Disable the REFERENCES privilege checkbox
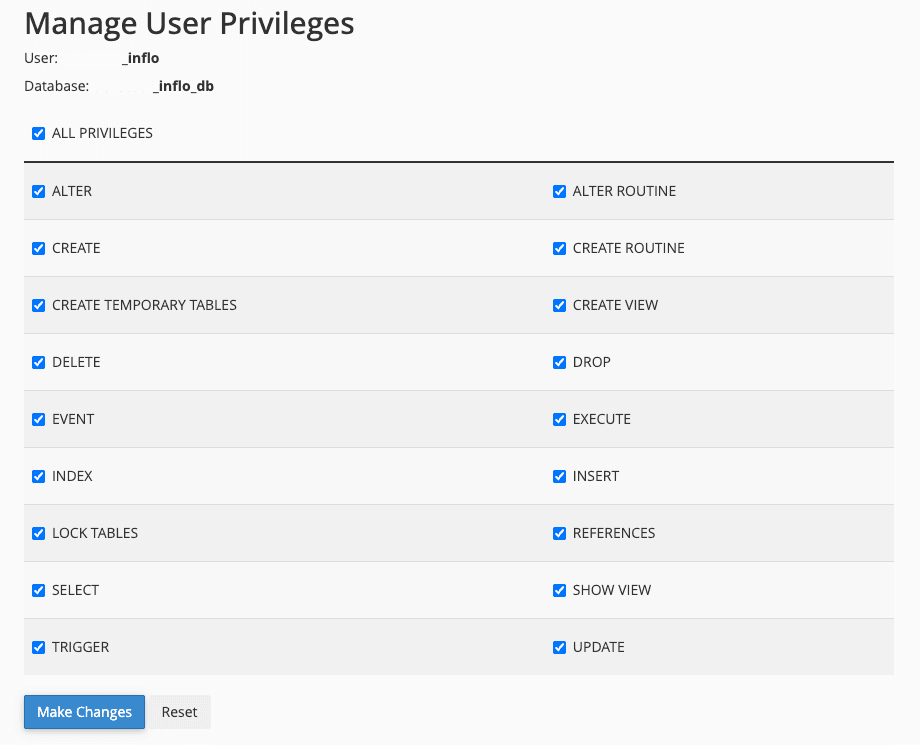 pyautogui.click(x=560, y=533)
